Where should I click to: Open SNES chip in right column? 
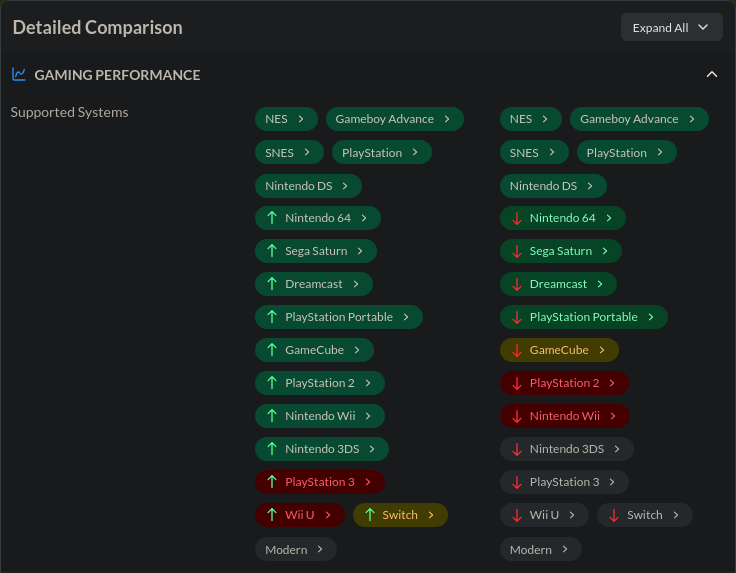(534, 153)
